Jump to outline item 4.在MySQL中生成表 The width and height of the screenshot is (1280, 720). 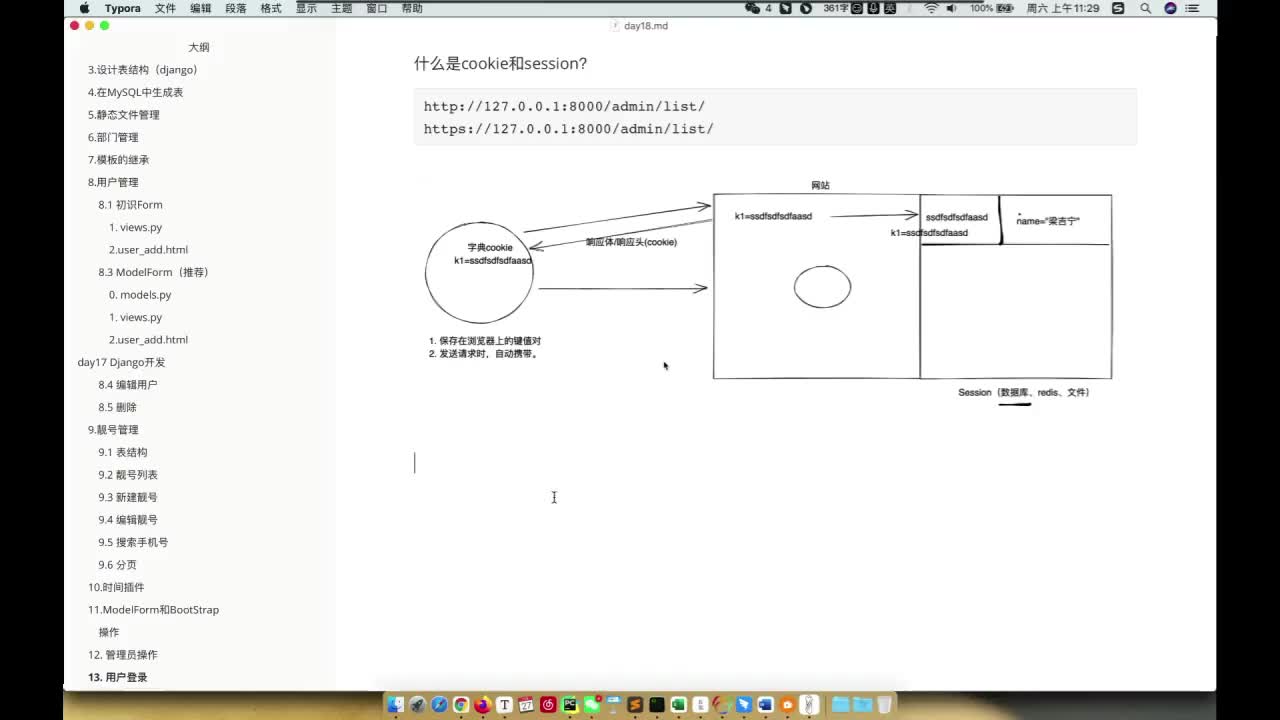point(135,92)
